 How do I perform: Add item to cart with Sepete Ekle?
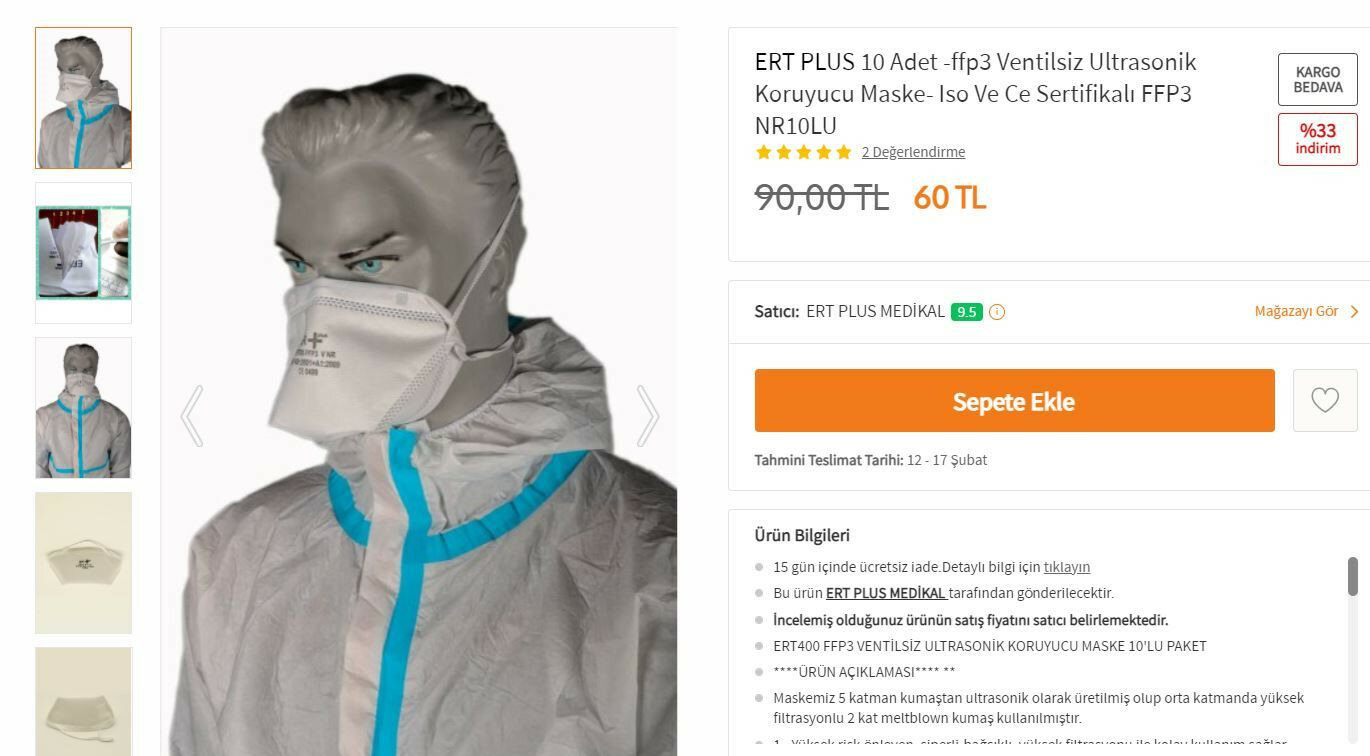(1014, 401)
